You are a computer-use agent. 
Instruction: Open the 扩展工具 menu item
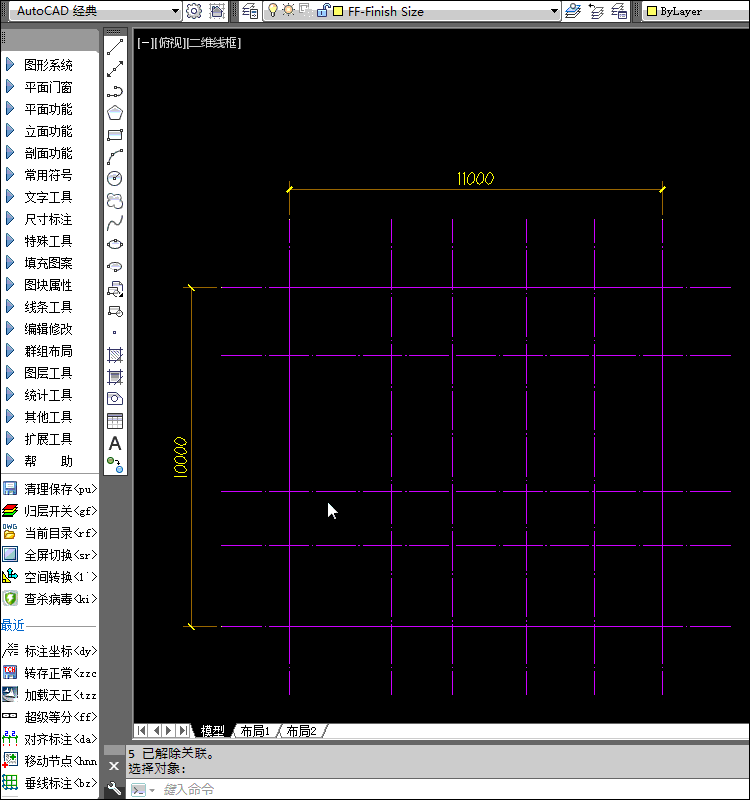click(x=49, y=439)
